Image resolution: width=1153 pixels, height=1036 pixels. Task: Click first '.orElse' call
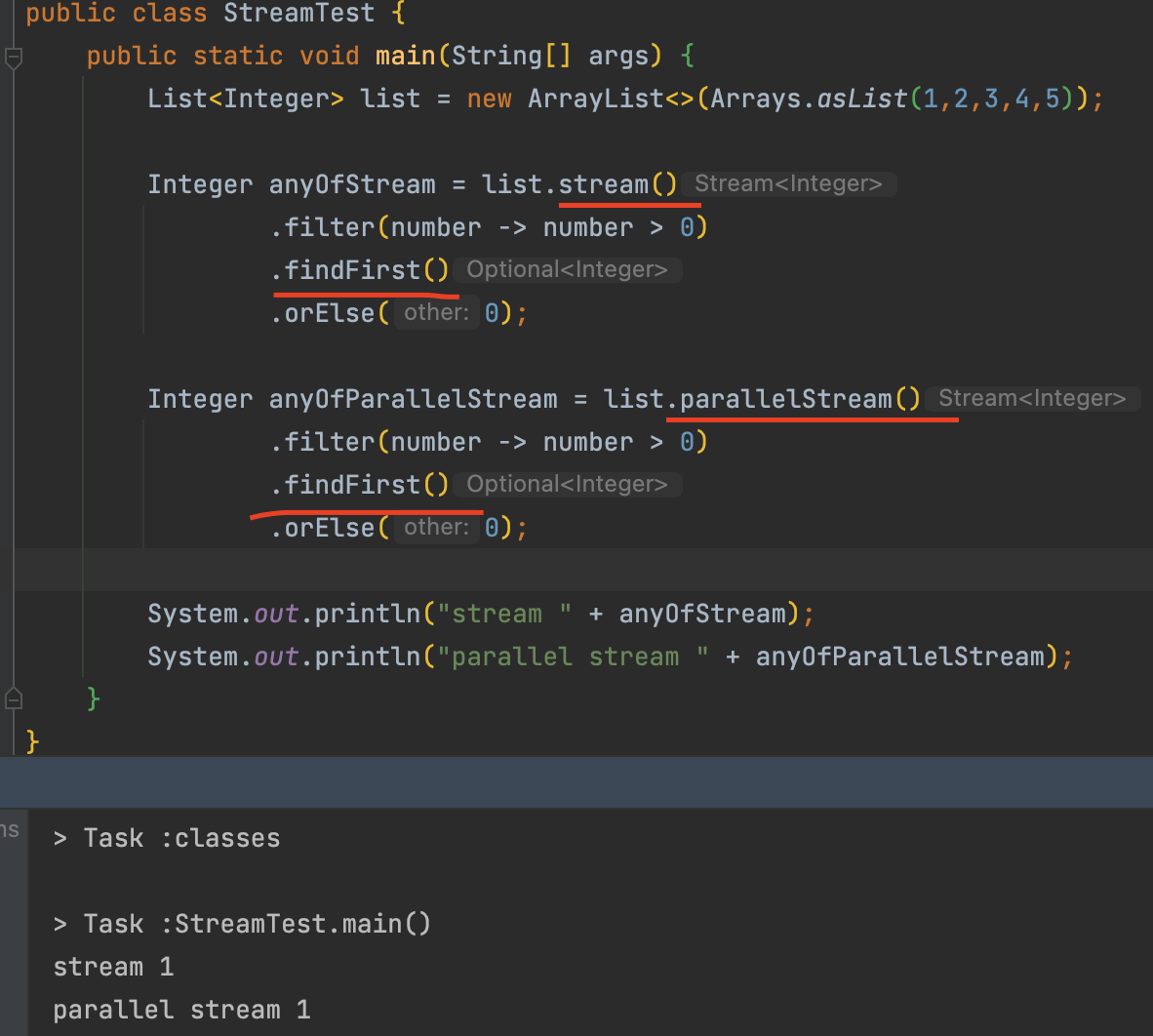pos(323,313)
